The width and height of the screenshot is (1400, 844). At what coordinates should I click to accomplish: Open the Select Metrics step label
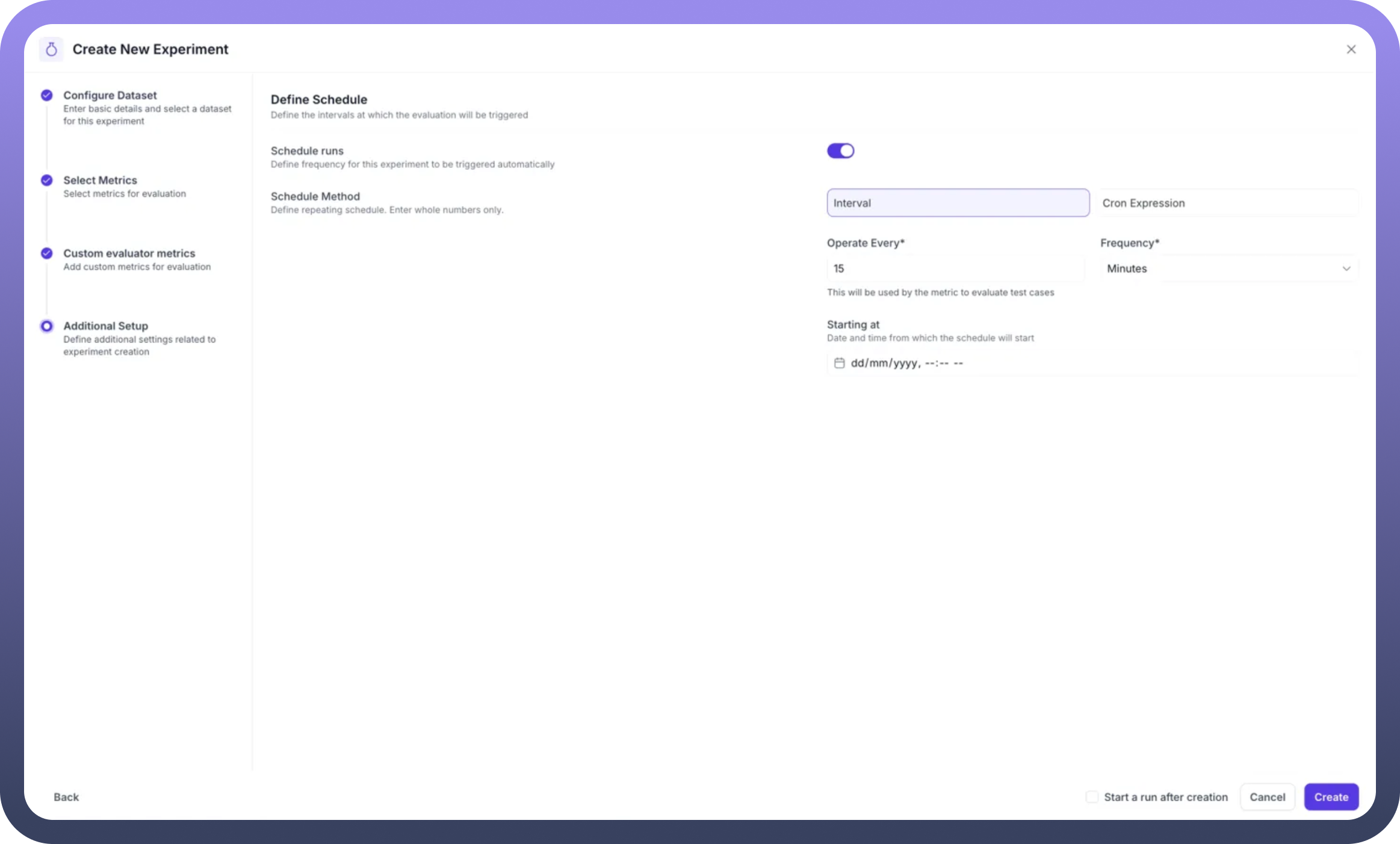tap(101, 180)
